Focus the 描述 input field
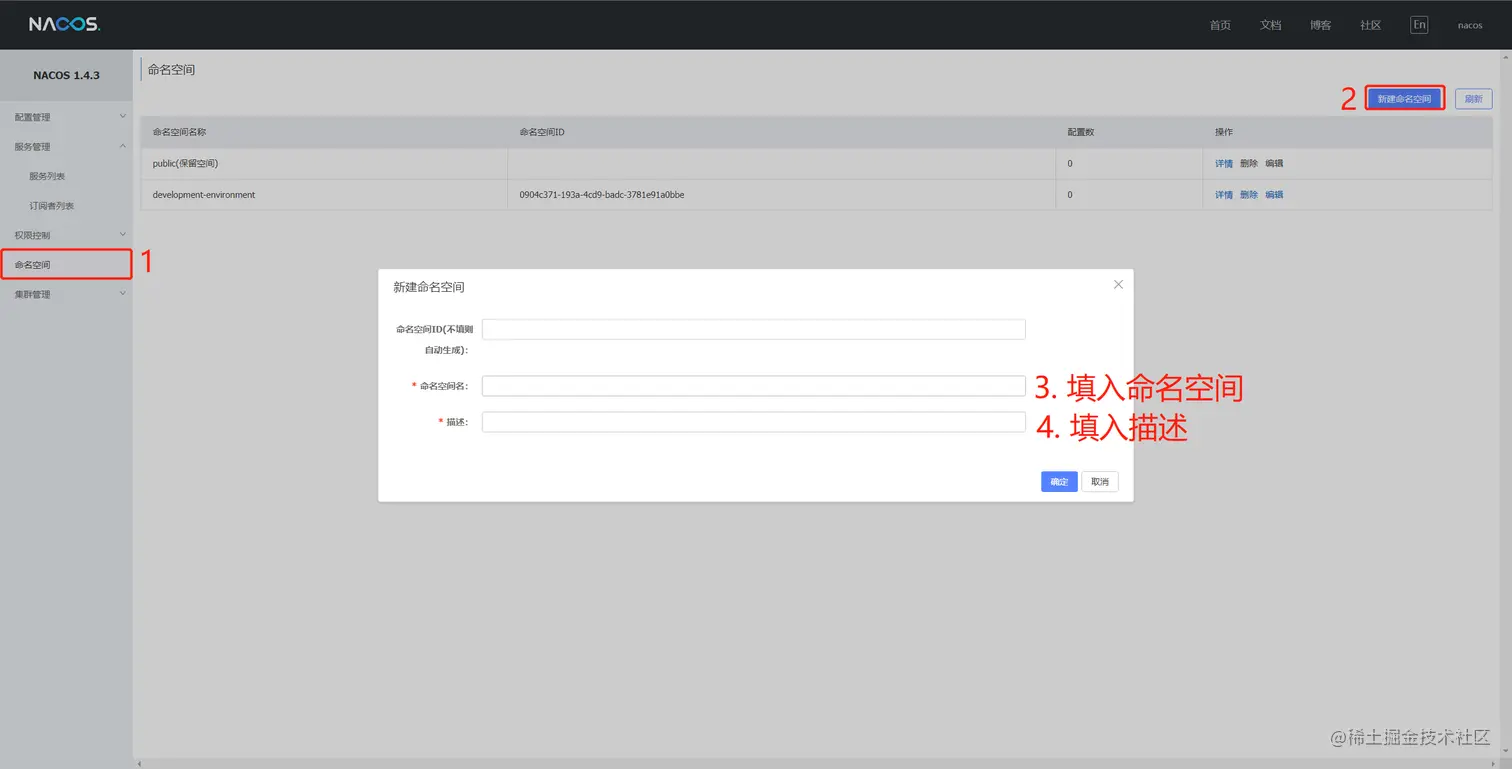The width and height of the screenshot is (1512, 769). (x=754, y=422)
